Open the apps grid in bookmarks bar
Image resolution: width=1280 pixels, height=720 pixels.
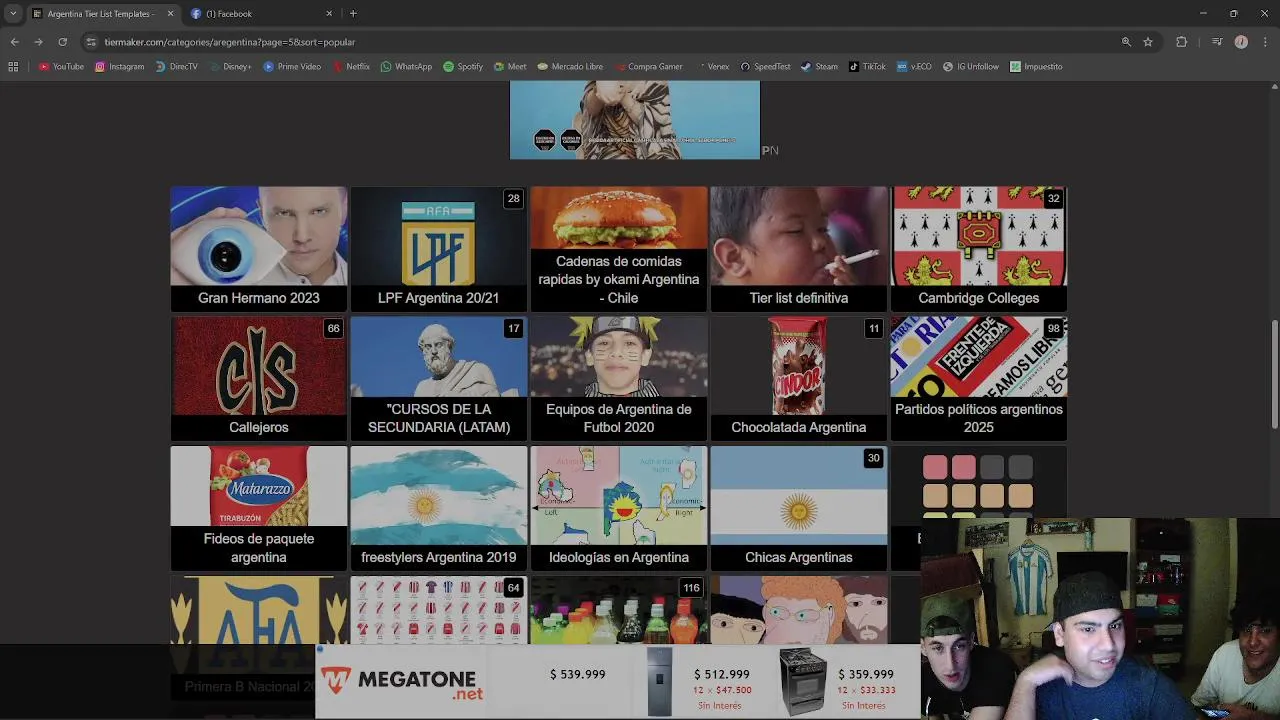click(13, 67)
